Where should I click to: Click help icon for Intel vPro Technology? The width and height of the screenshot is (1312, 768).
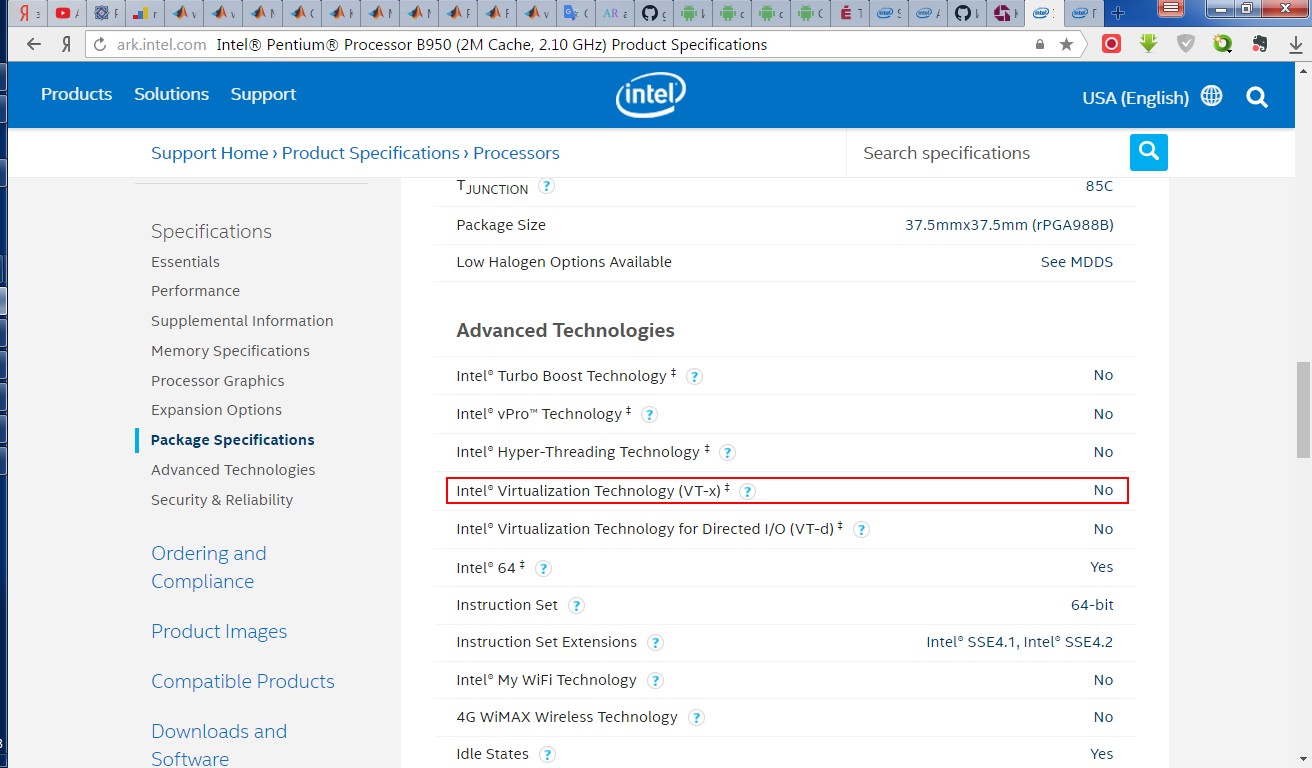[x=649, y=415]
